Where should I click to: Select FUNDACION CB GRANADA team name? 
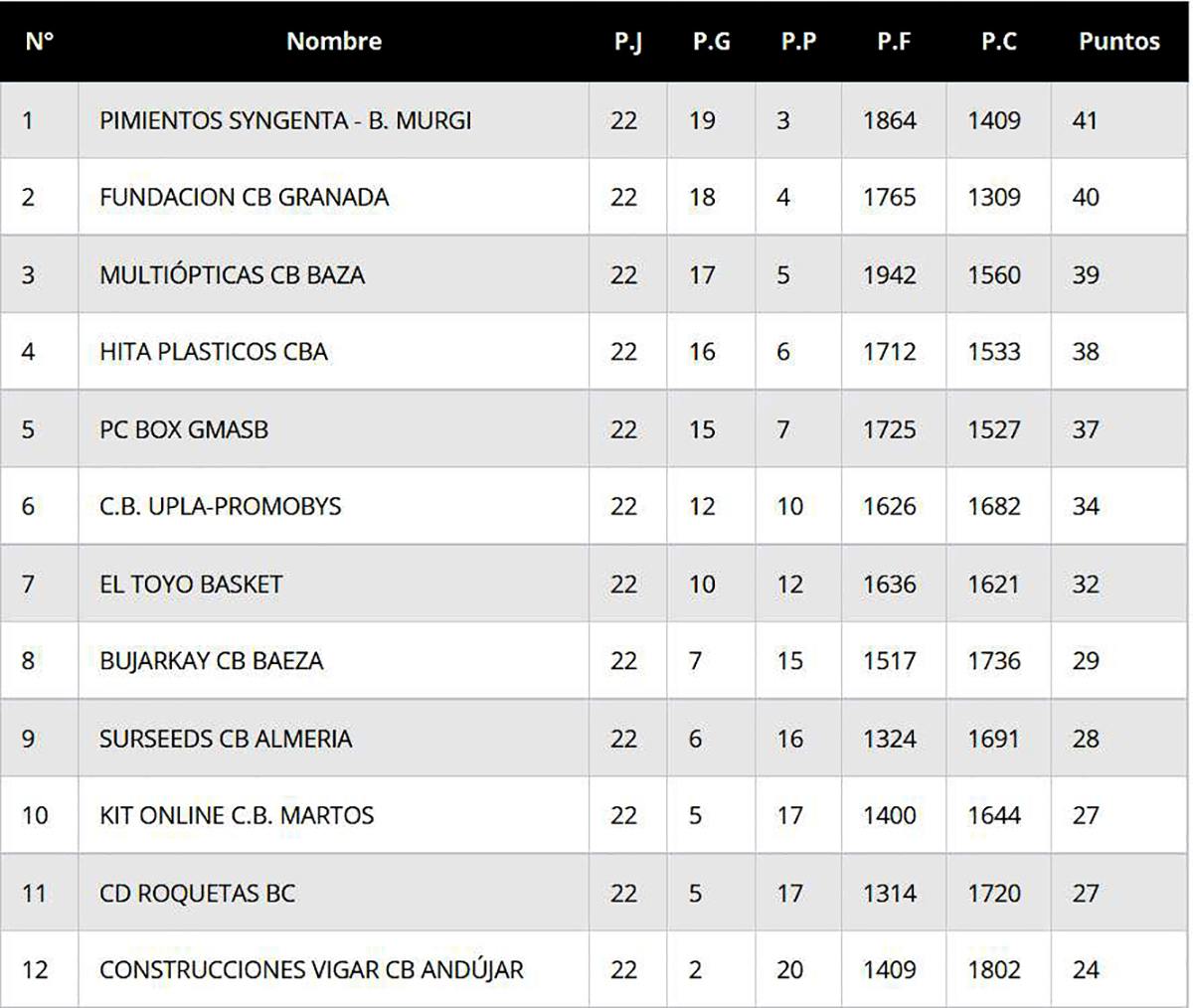coord(244,197)
